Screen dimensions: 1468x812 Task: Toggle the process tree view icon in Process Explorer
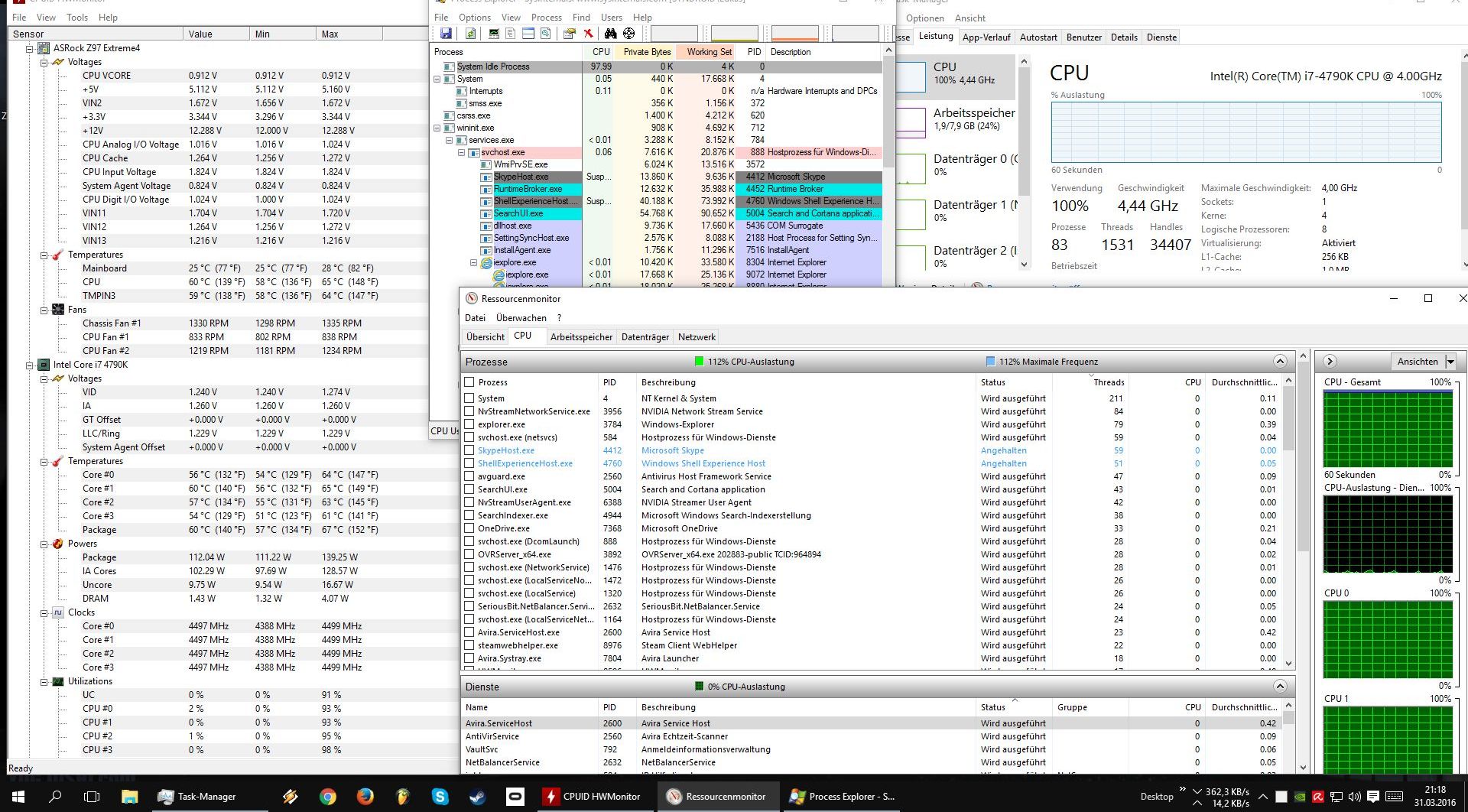(511, 34)
